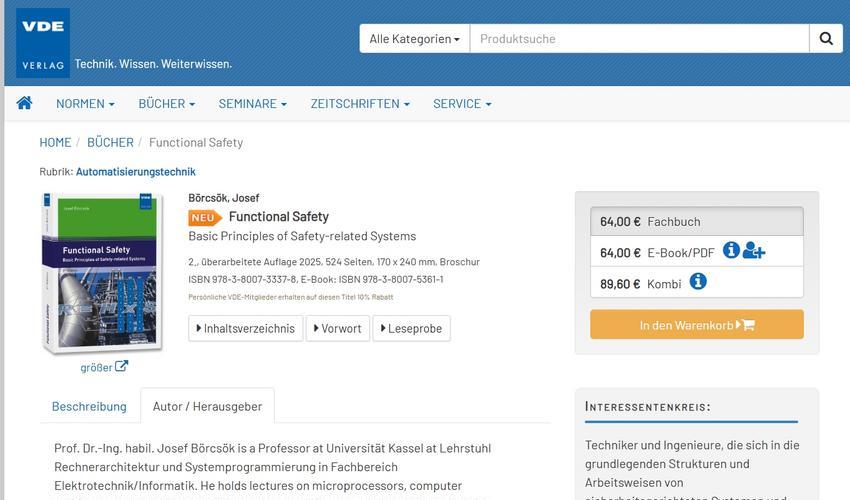Click HOME breadcrumb link

55,143
